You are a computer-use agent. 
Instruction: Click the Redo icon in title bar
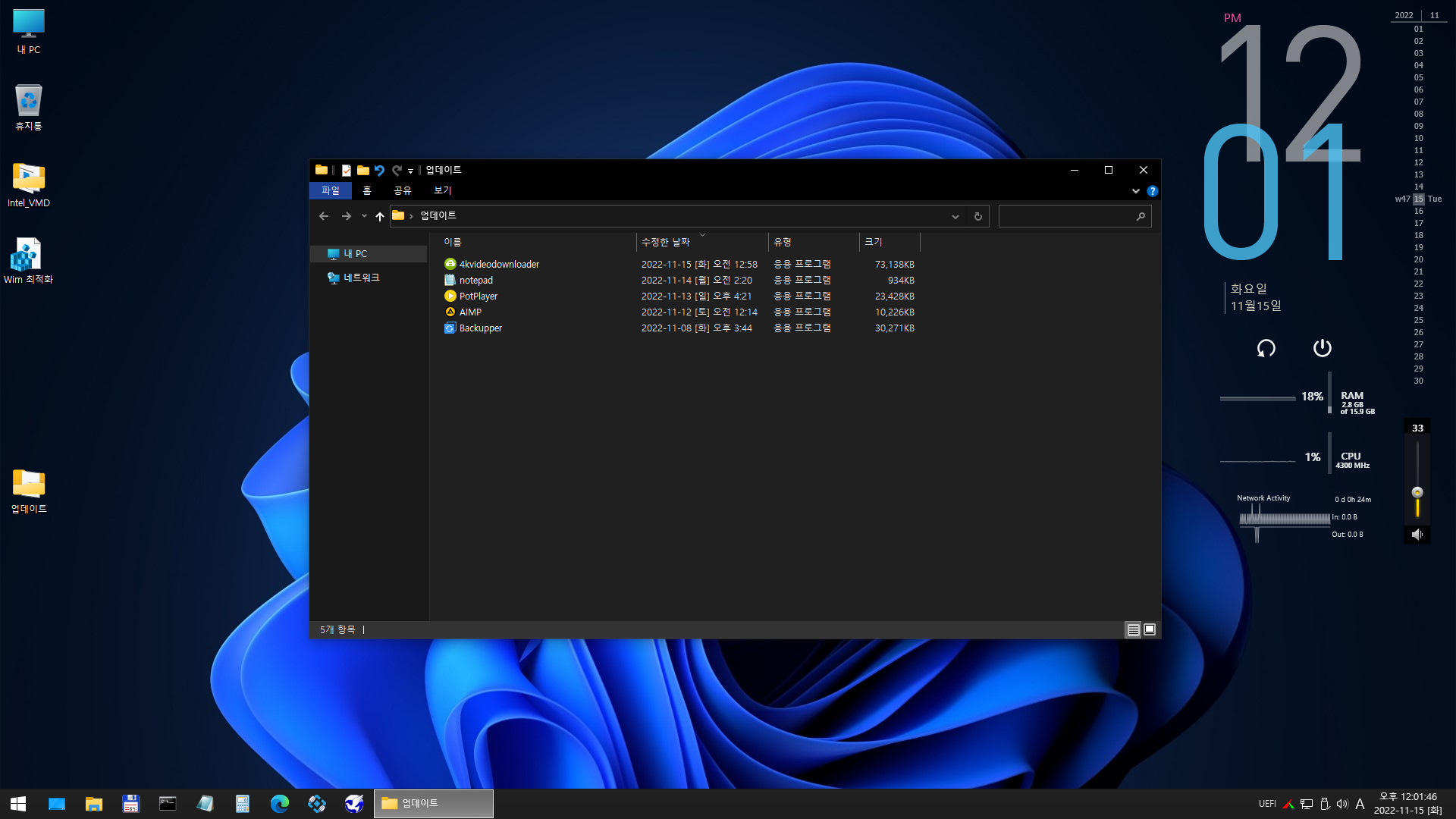[x=397, y=170]
